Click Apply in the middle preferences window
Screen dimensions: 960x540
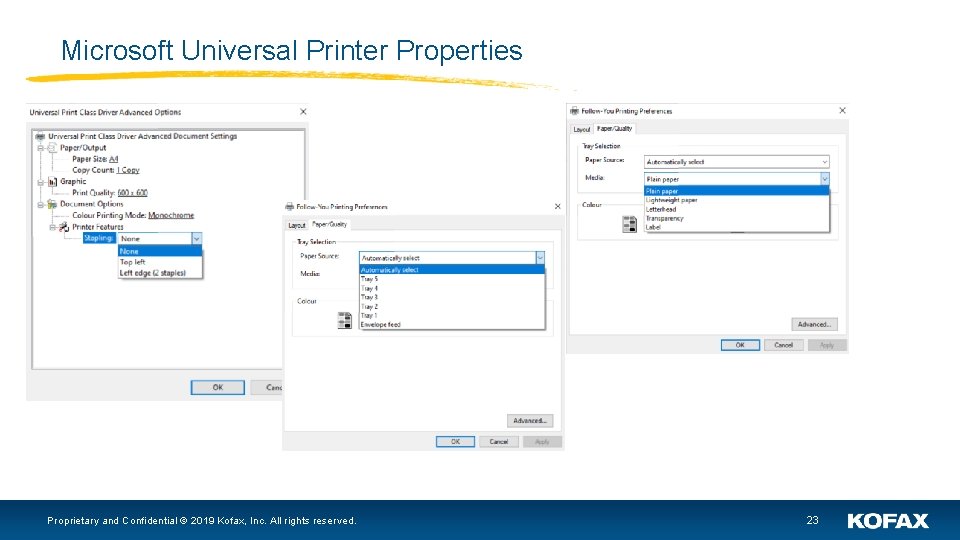pyautogui.click(x=542, y=441)
